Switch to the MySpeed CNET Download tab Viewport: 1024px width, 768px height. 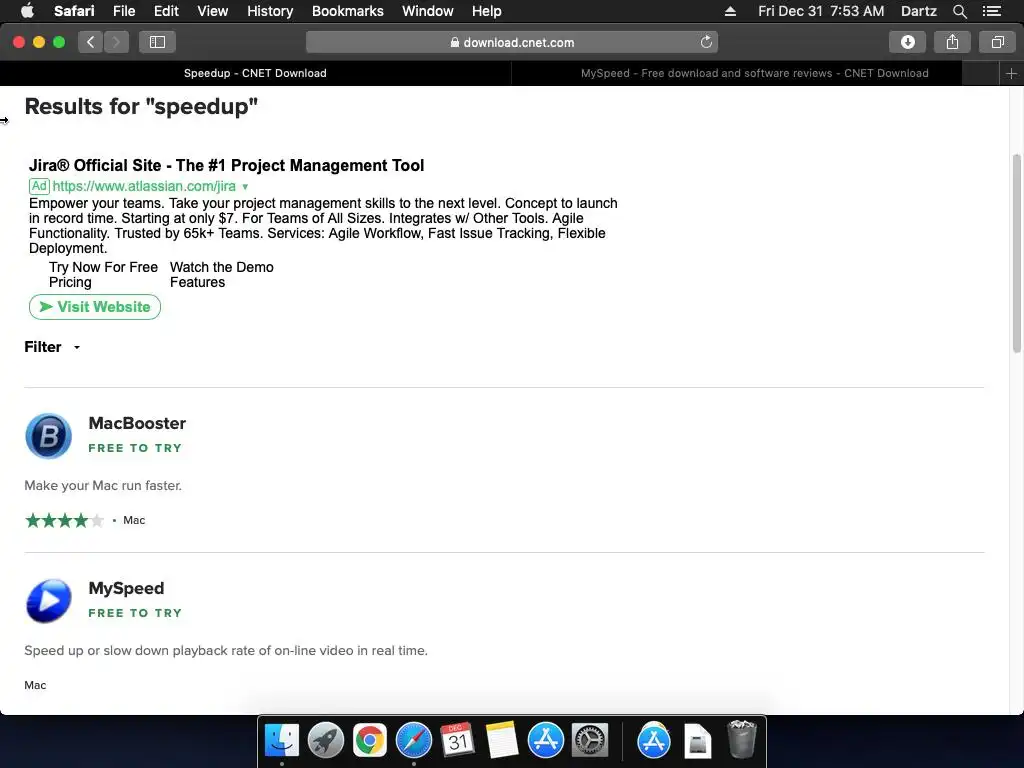(754, 73)
